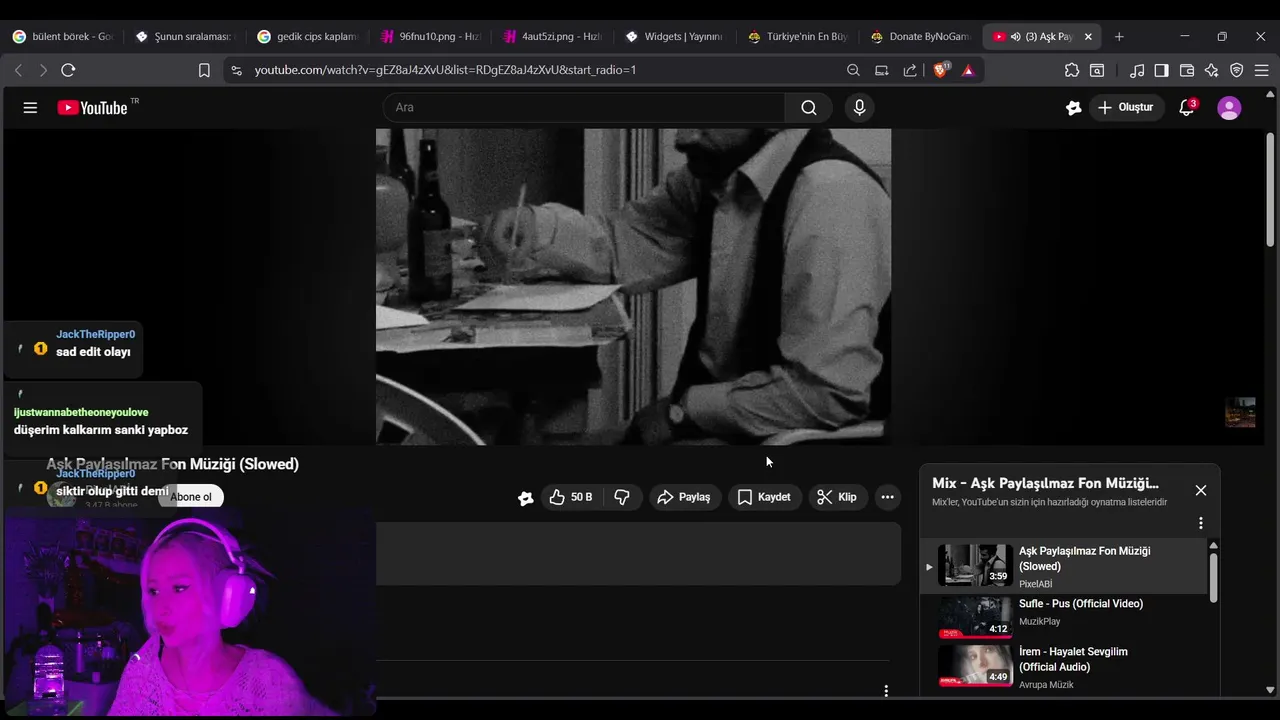Click the sparkle icon beside Oluştur
1280x720 pixels.
pos(1074,108)
